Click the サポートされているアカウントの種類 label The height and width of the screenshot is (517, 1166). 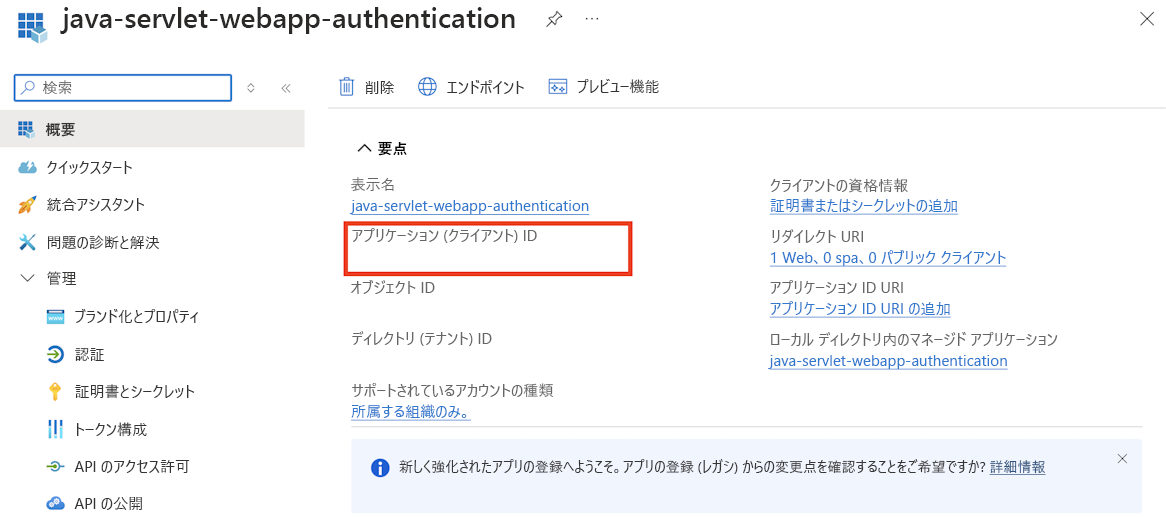coord(452,390)
